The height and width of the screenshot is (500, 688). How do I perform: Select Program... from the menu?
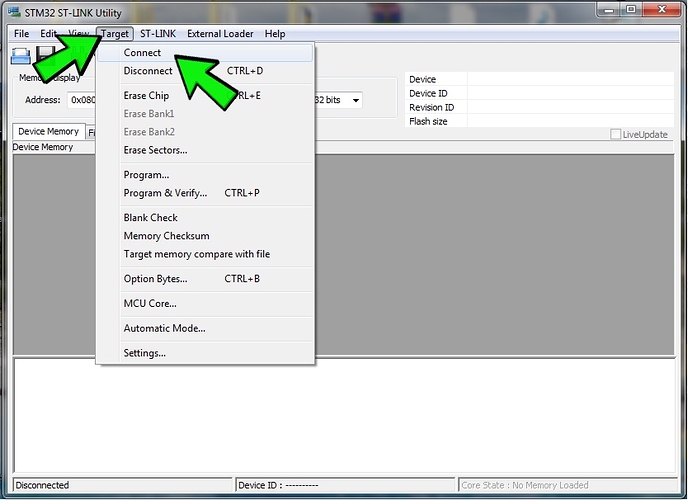click(x=205, y=175)
